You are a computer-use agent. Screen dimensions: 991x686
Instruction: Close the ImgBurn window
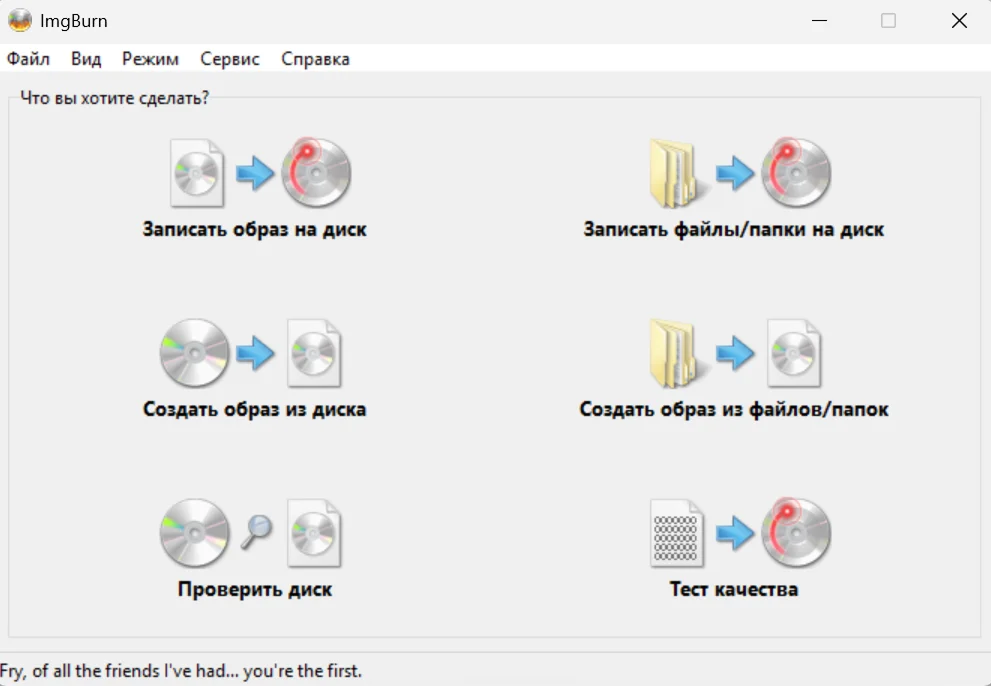(959, 21)
